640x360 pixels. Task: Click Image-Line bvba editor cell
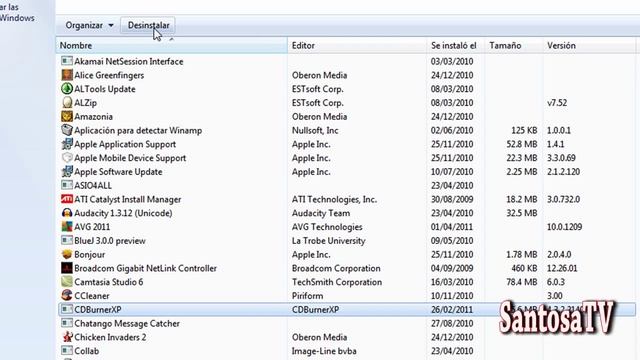324,351
